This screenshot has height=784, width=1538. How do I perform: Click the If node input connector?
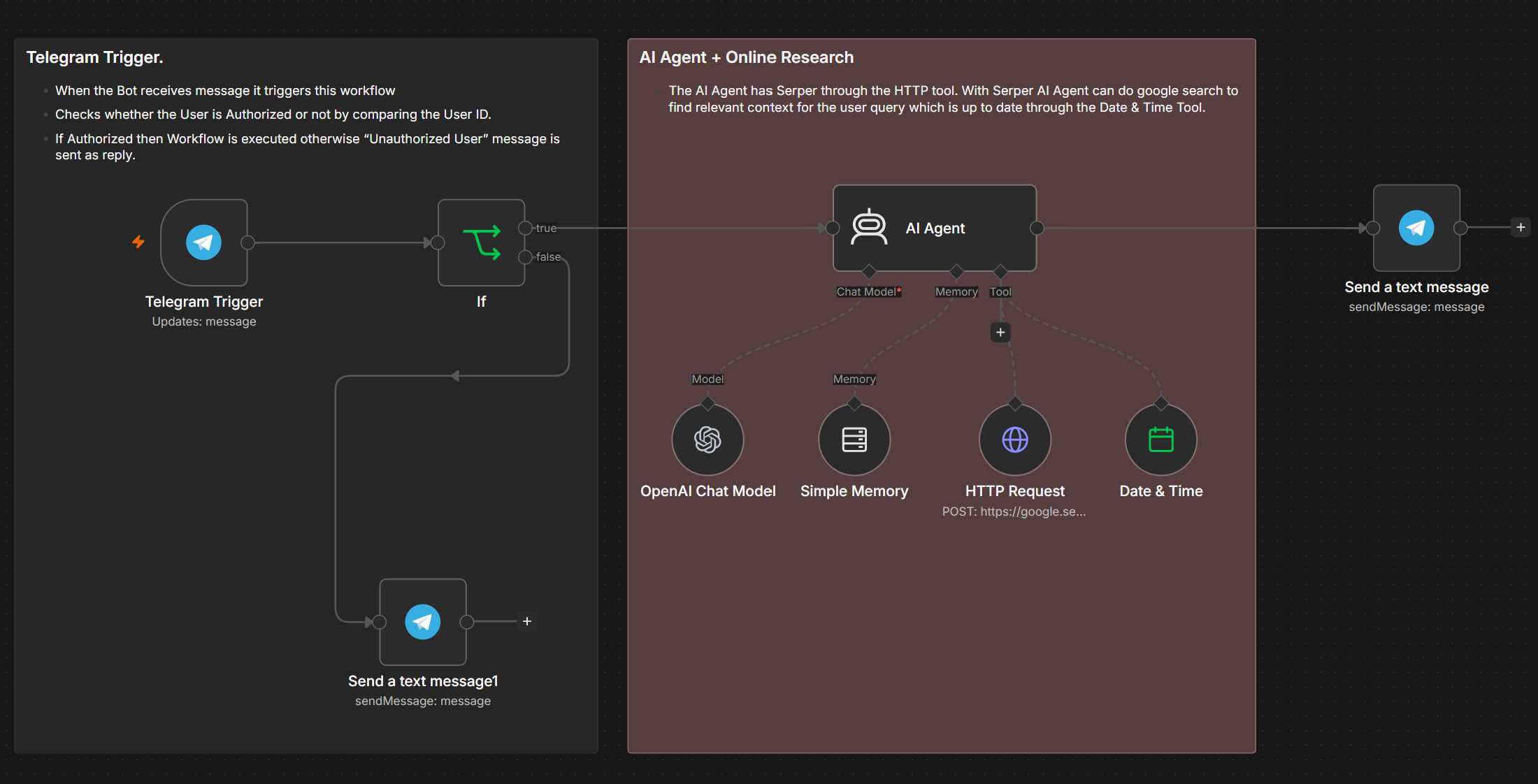tap(438, 242)
